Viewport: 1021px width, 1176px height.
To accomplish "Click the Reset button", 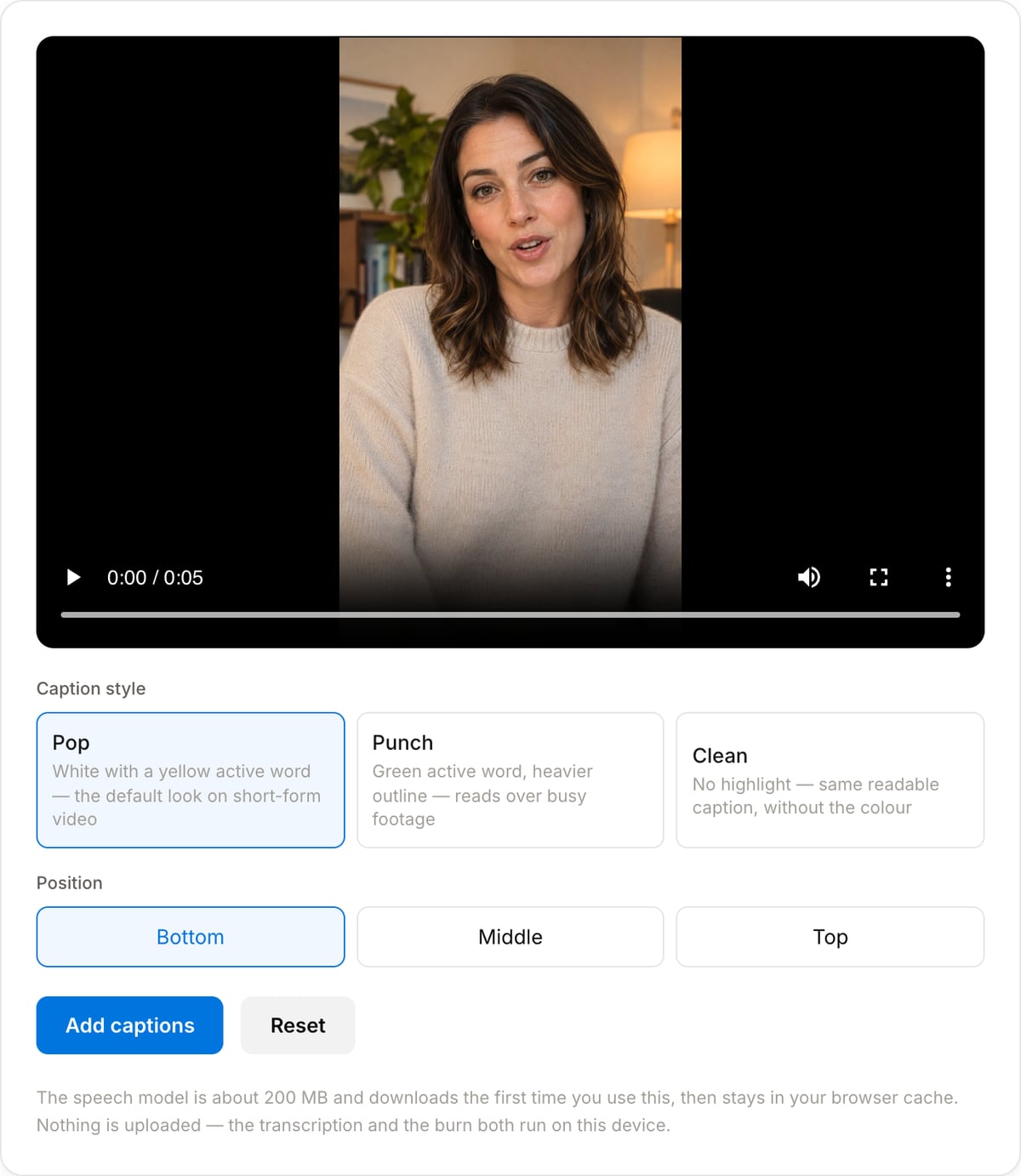I will point(298,1025).
